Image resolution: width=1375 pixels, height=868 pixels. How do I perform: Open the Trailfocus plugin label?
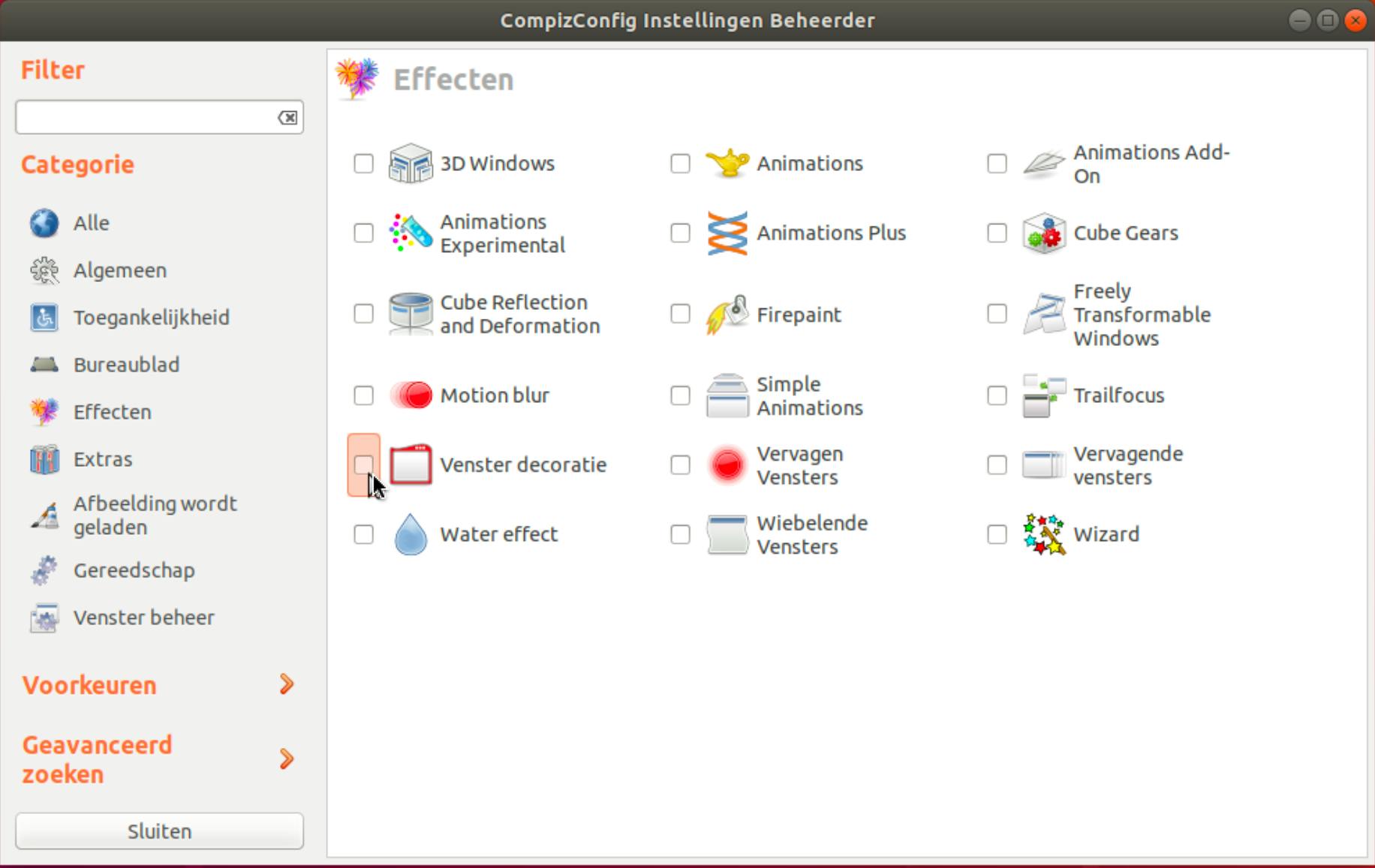[1119, 395]
